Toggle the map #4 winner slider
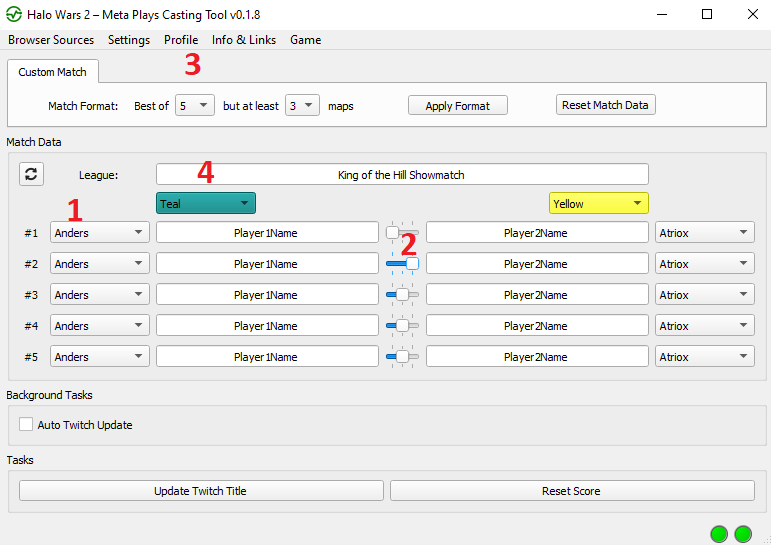 coord(402,326)
